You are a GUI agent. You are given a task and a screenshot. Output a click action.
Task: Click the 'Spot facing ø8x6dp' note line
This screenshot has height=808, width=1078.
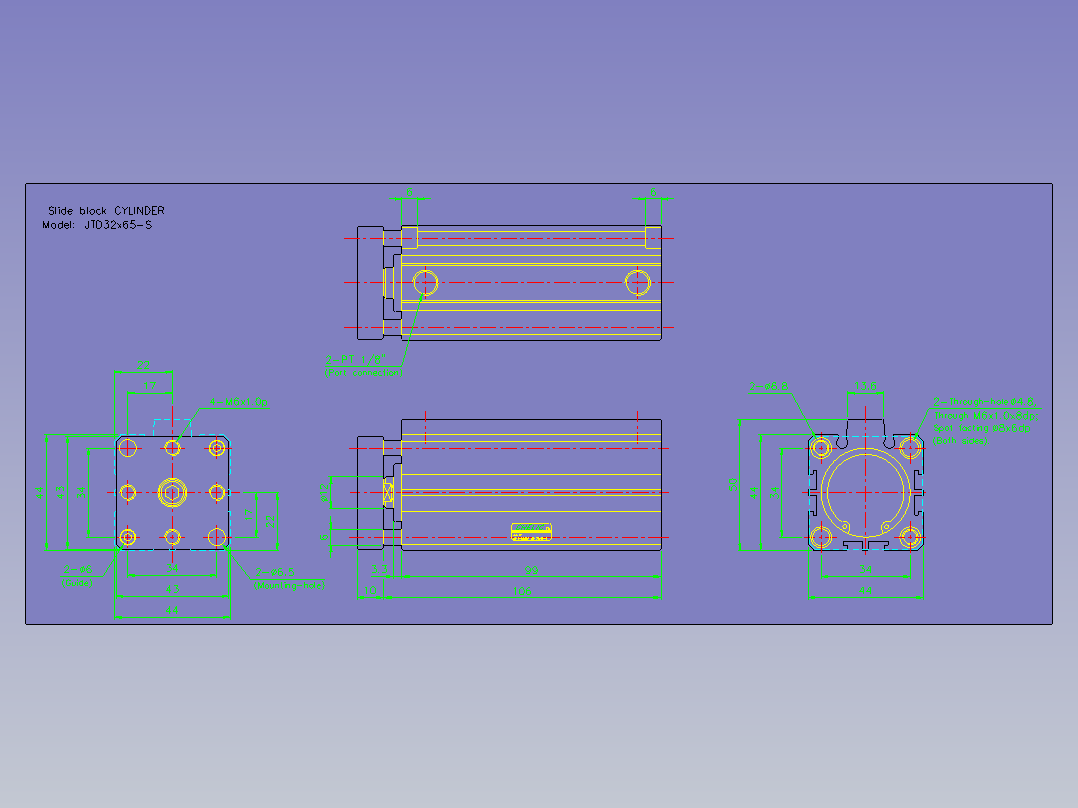[x=982, y=428]
